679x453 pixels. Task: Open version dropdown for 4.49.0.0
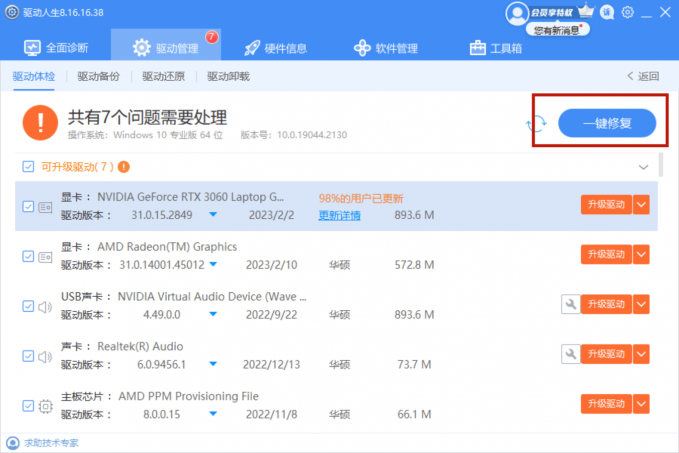[x=213, y=314]
